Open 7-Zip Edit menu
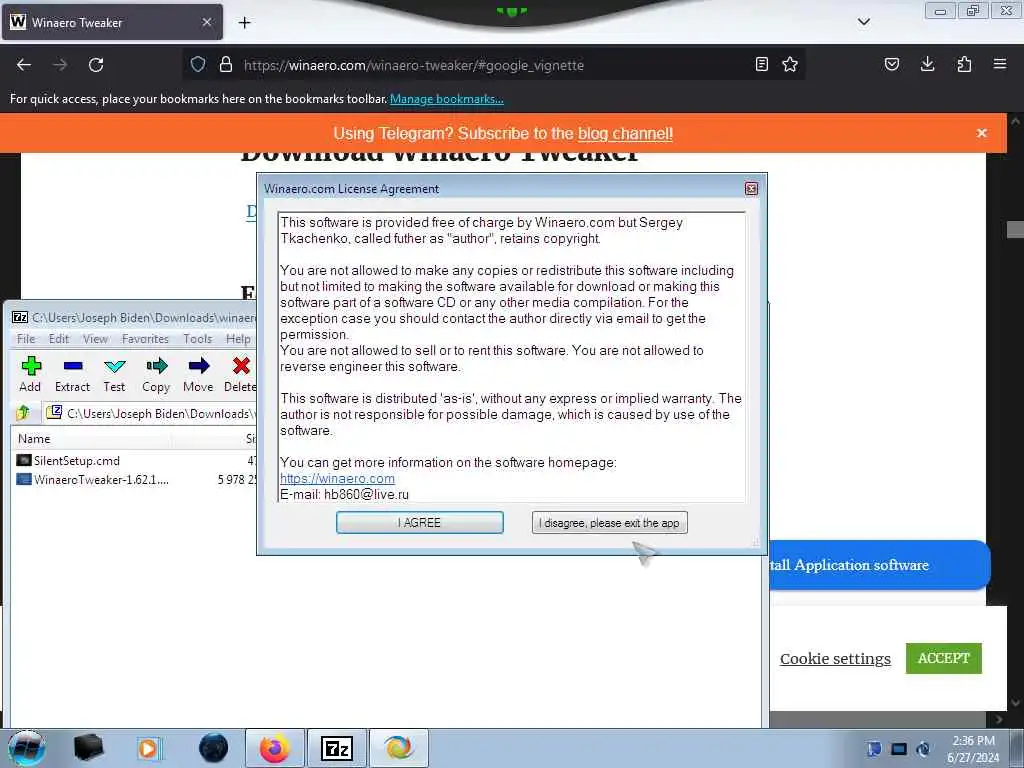The image size is (1024, 768). [x=59, y=339]
